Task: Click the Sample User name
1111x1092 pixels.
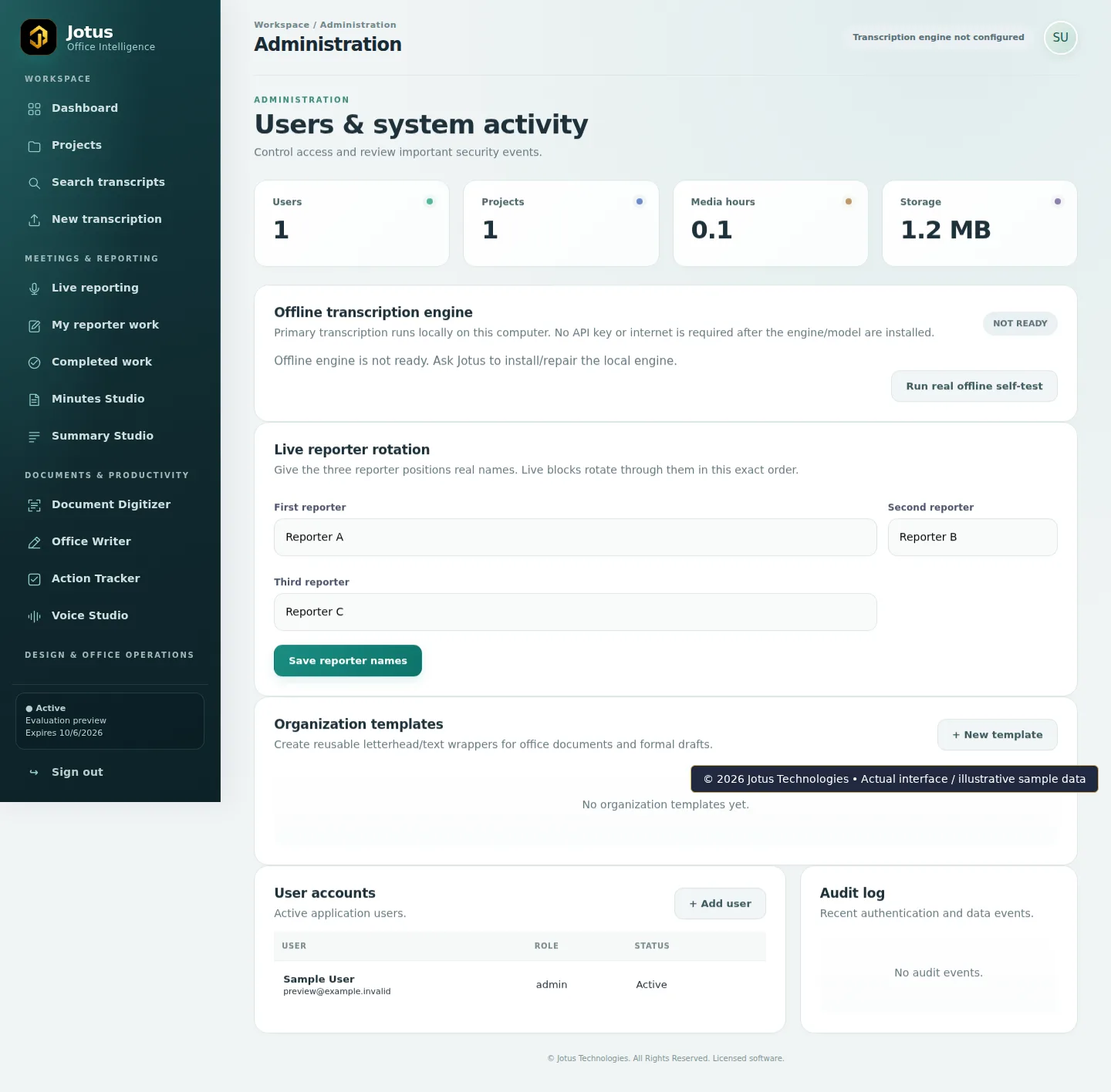Action: [319, 979]
